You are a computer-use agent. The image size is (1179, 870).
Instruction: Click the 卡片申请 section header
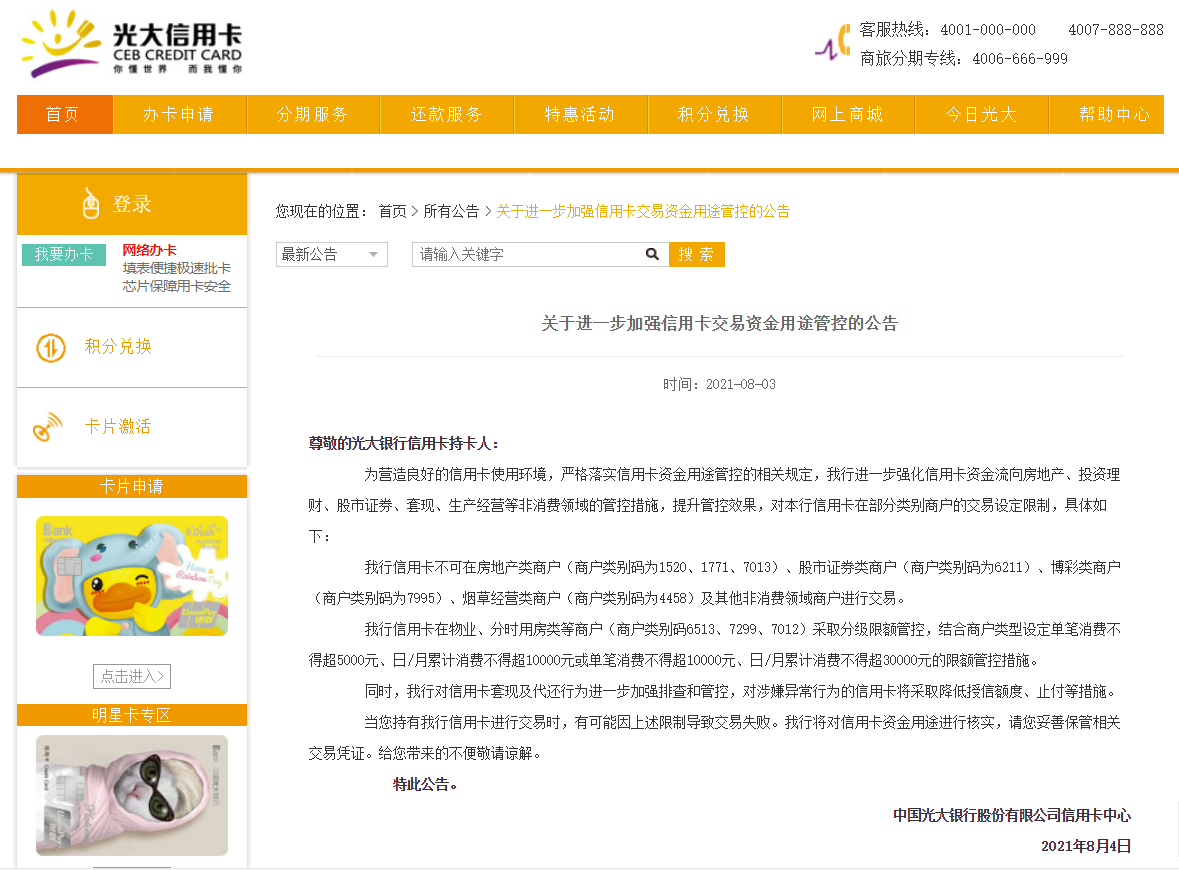coord(132,487)
